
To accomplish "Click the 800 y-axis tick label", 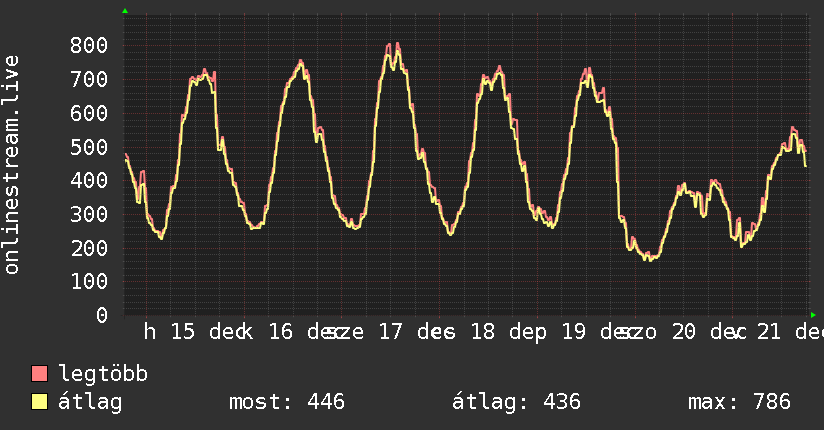I will pyautogui.click(x=89, y=45).
